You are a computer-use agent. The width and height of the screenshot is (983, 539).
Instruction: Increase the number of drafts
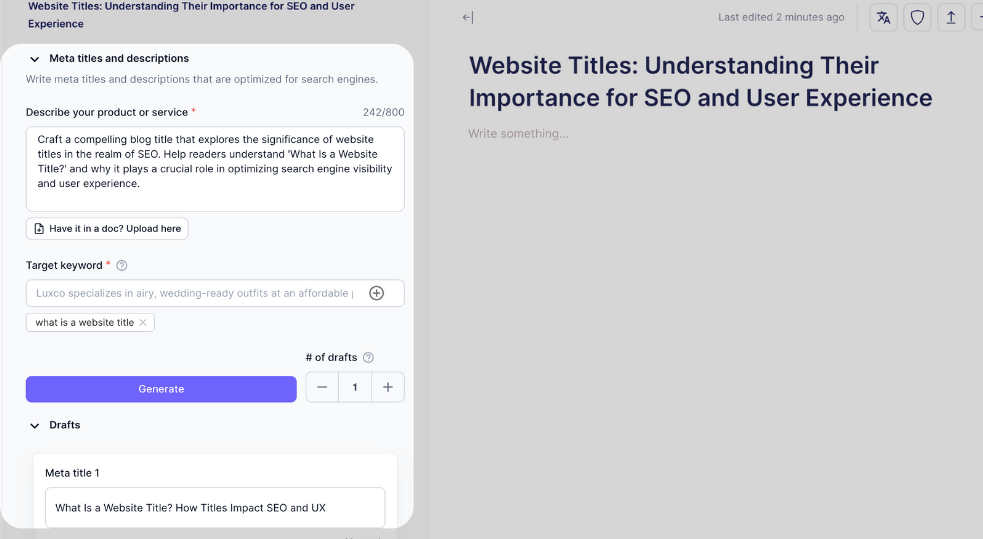(388, 388)
